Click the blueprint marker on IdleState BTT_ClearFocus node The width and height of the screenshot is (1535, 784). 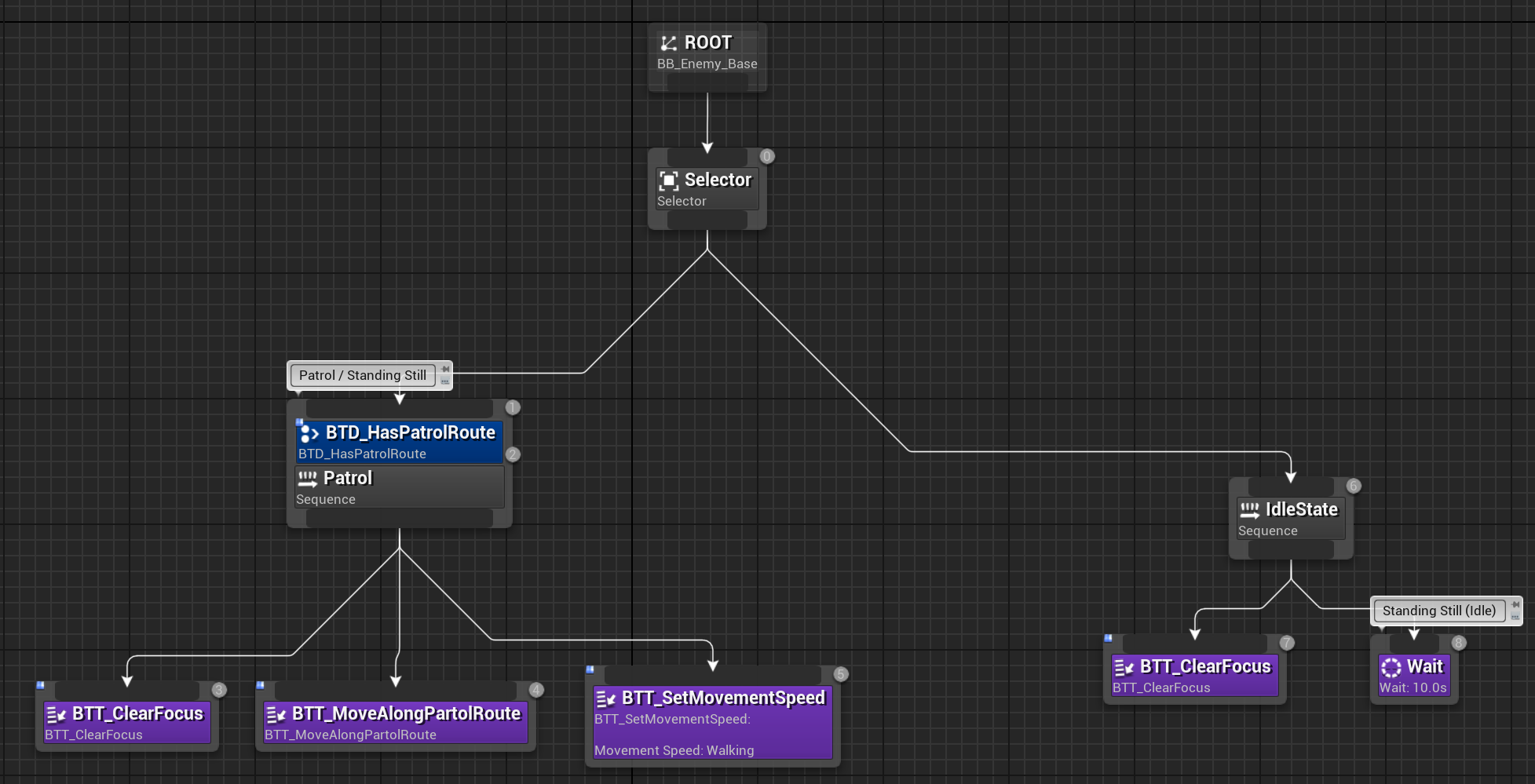[x=1108, y=638]
